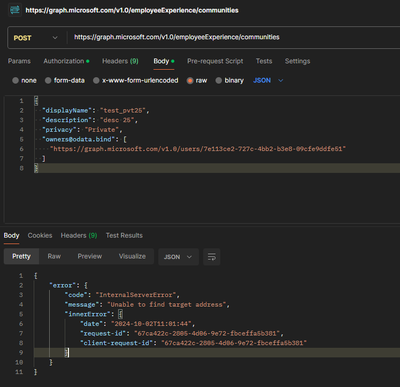400x387 pixels.
Task: Click the HTTP request icon beside the tab title
Action: pyautogui.click(x=15, y=10)
